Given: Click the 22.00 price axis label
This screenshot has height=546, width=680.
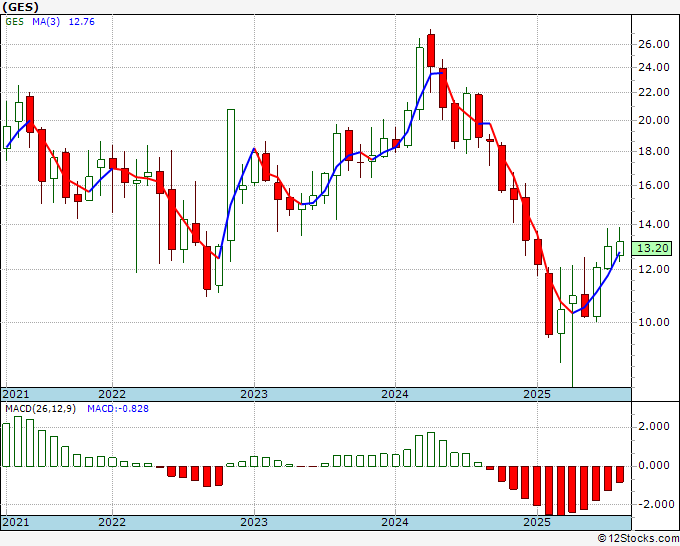Looking at the screenshot, I should click(x=654, y=92).
